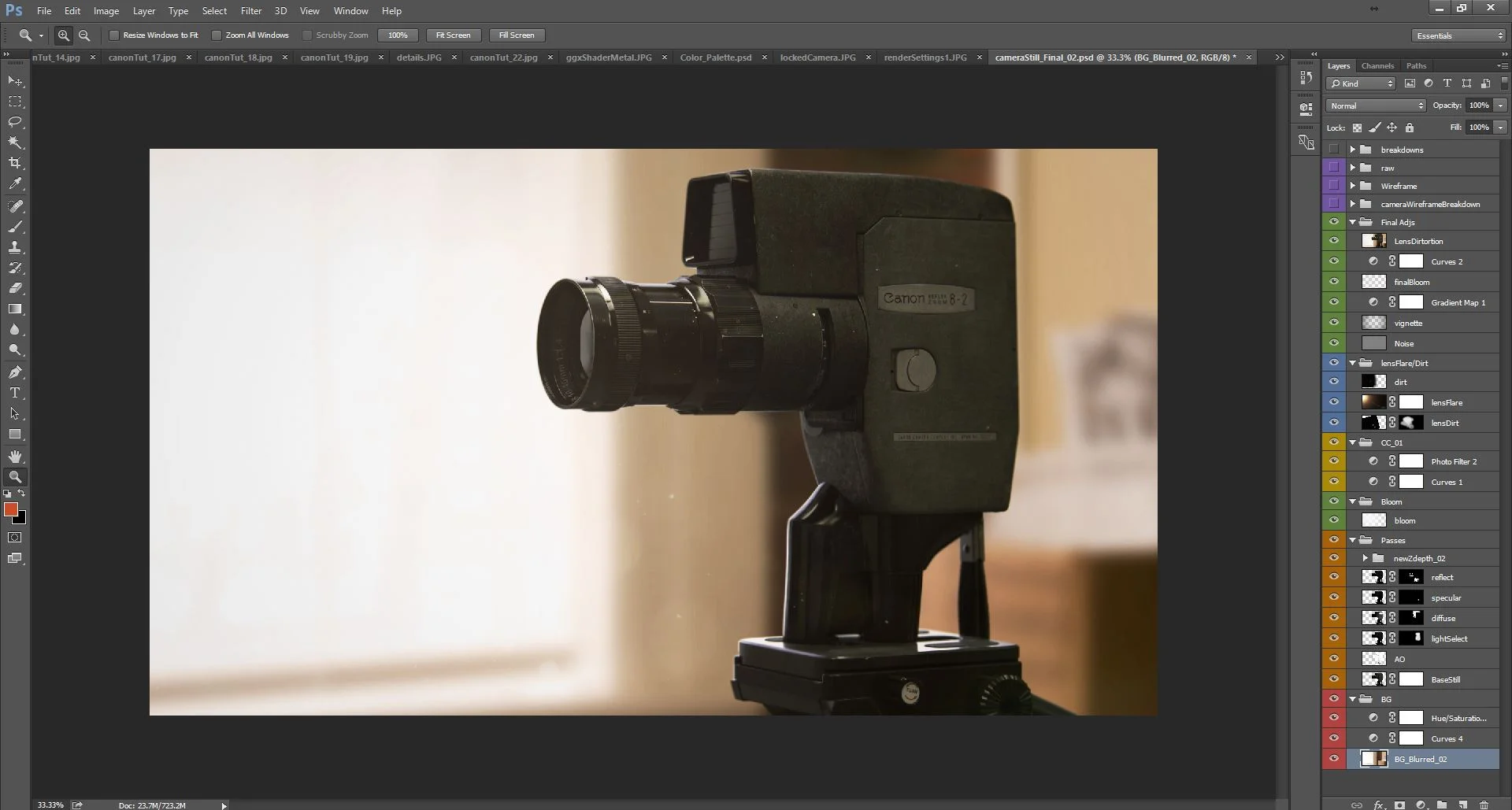Screen dimensions: 1512x810
Task: Click the Fill Screen button
Action: point(516,35)
